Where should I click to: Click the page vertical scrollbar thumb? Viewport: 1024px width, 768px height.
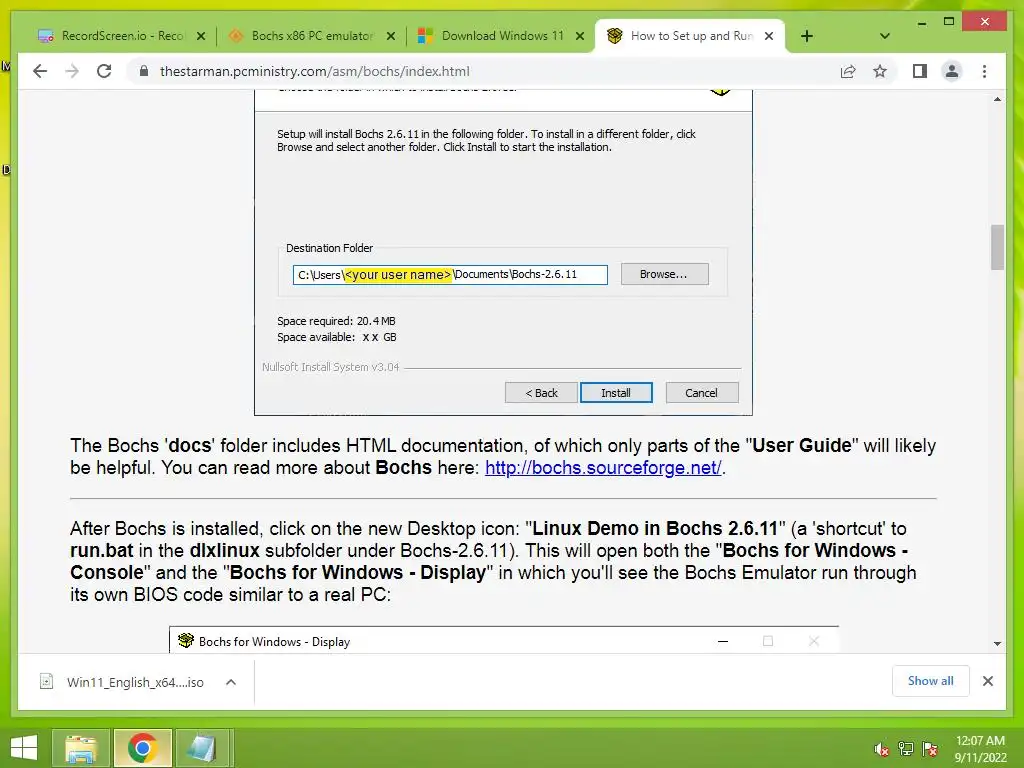pyautogui.click(x=997, y=247)
